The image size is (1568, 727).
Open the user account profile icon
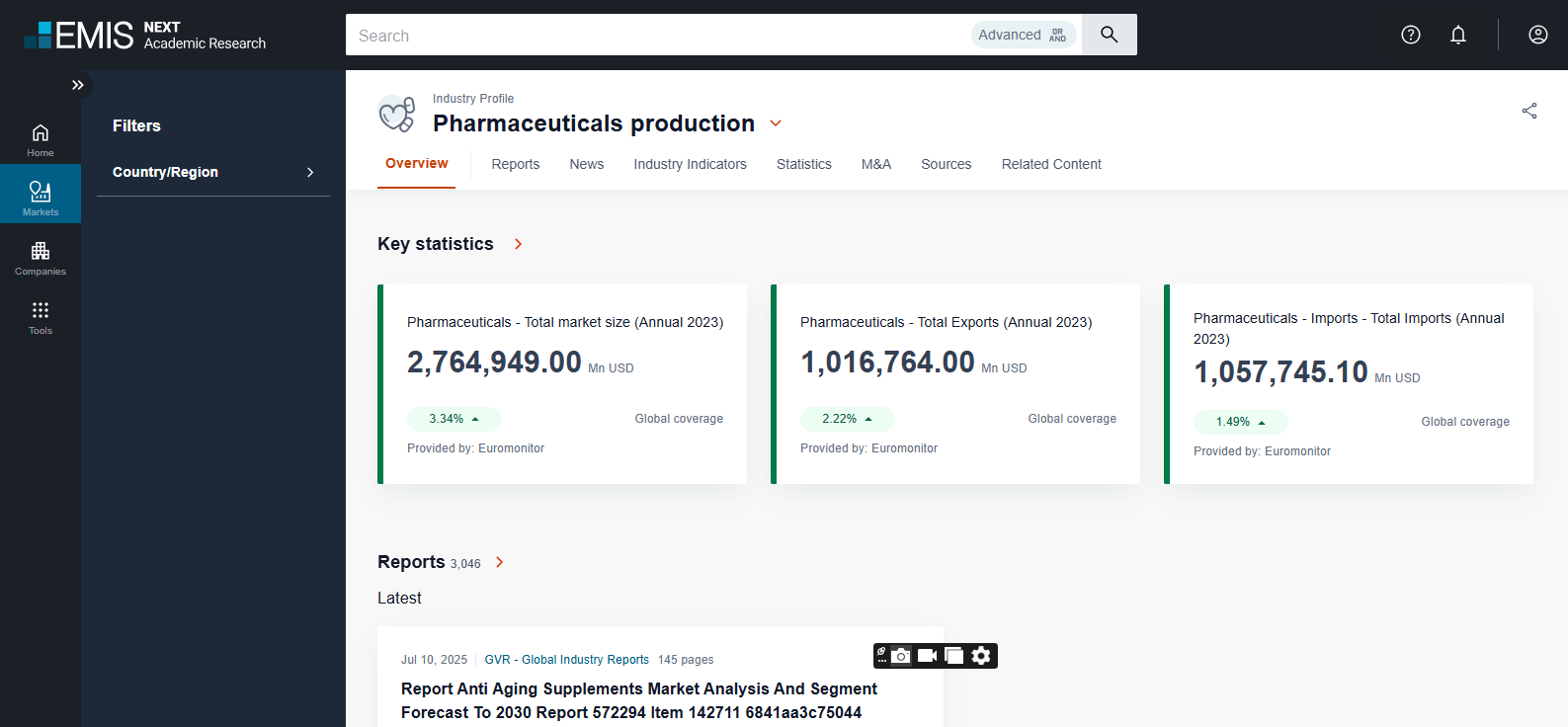click(1538, 35)
